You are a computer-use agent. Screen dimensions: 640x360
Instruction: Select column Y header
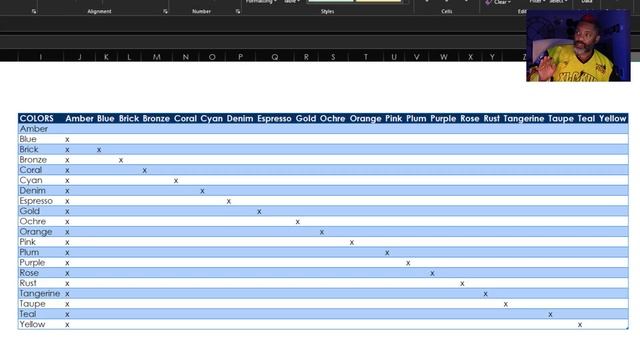492,57
